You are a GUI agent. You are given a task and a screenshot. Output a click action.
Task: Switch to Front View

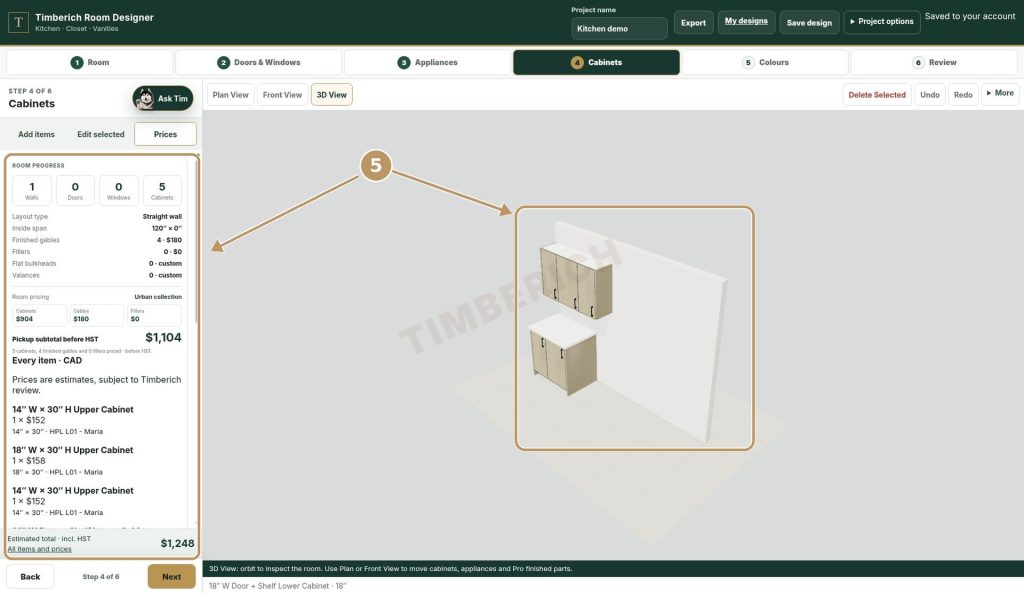coord(282,95)
